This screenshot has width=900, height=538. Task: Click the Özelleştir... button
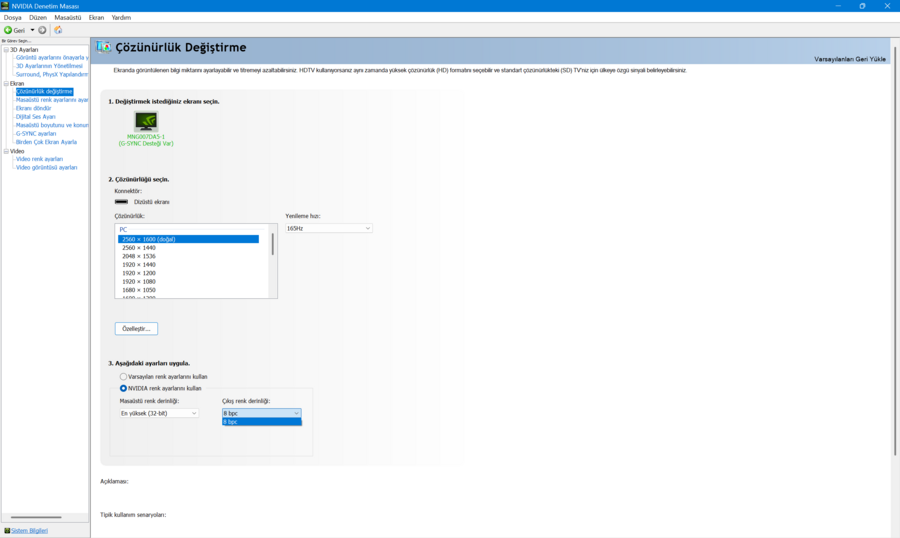(x=136, y=329)
